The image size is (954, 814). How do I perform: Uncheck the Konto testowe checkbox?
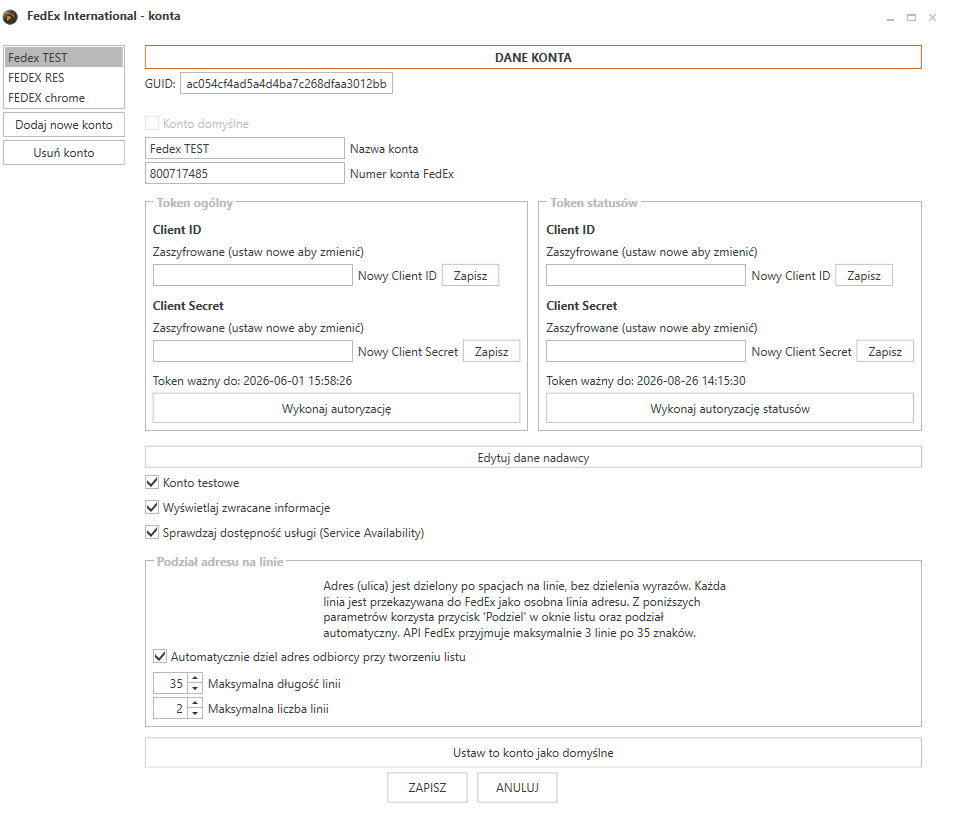152,482
